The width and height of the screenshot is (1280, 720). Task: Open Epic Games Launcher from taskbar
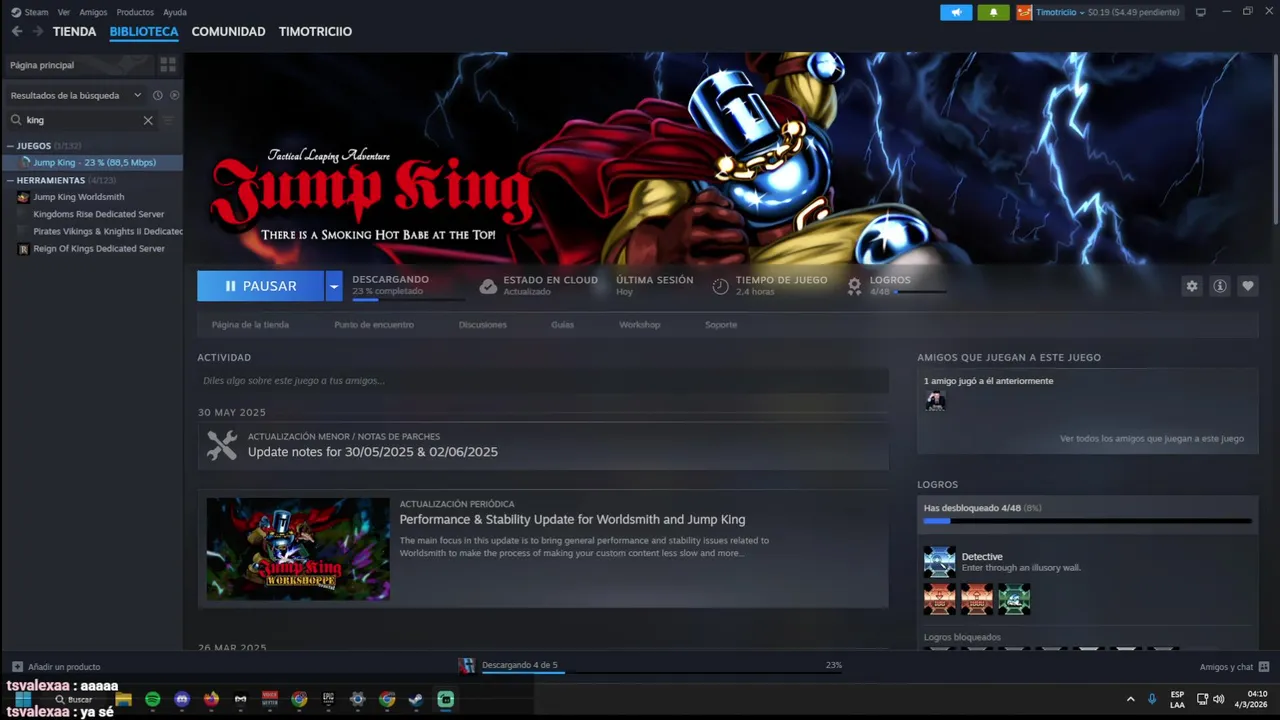click(328, 700)
